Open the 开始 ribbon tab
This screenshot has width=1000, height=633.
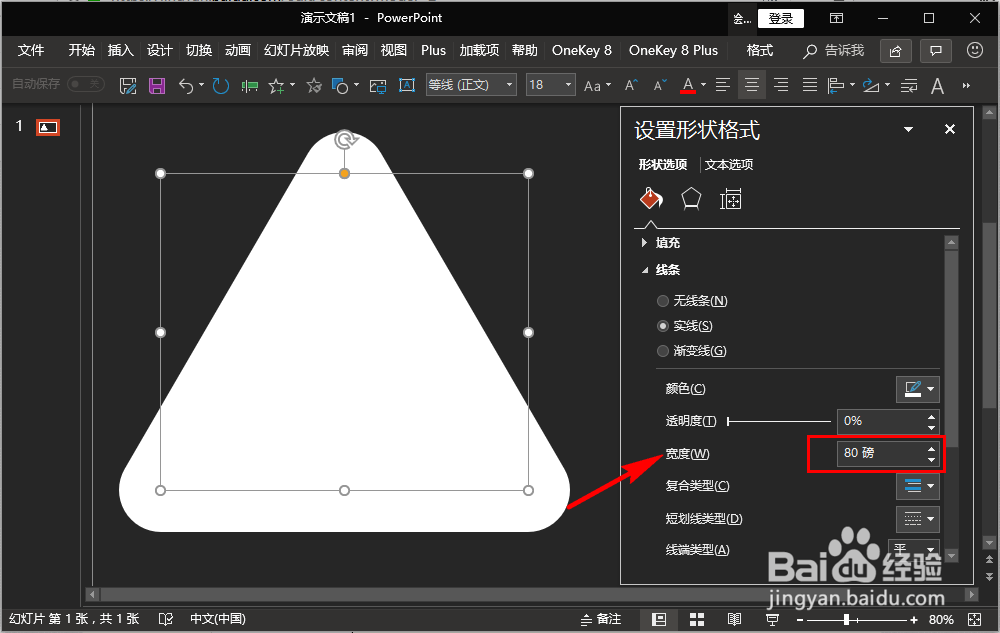coord(82,50)
